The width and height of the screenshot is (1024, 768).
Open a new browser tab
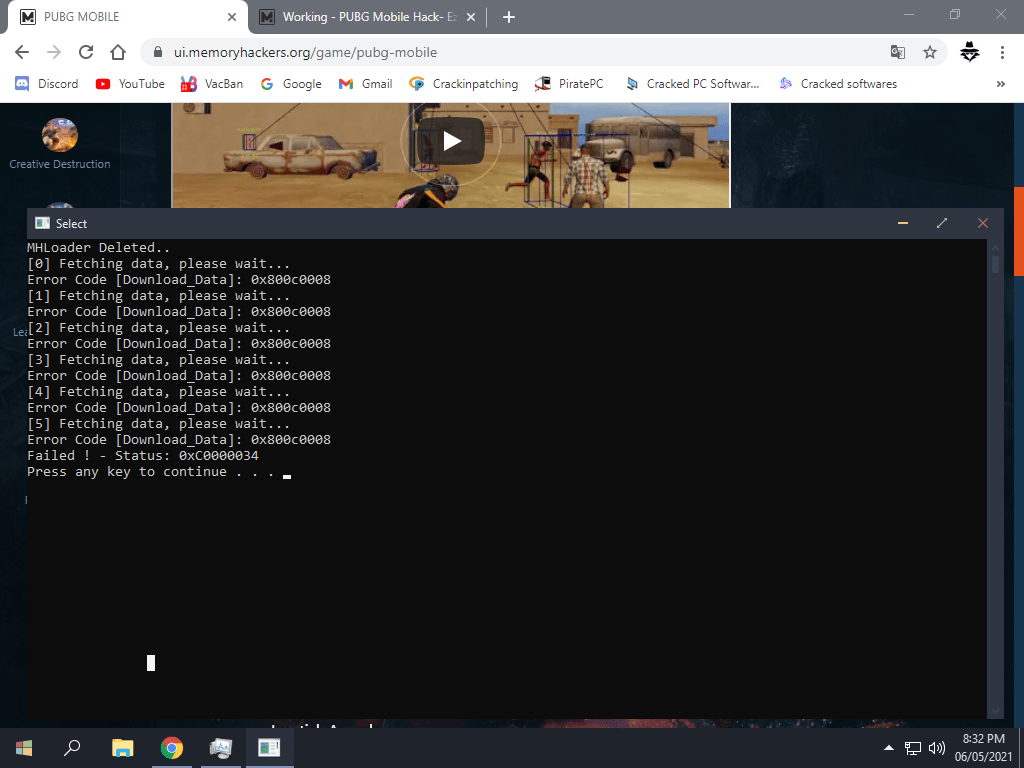pyautogui.click(x=509, y=17)
